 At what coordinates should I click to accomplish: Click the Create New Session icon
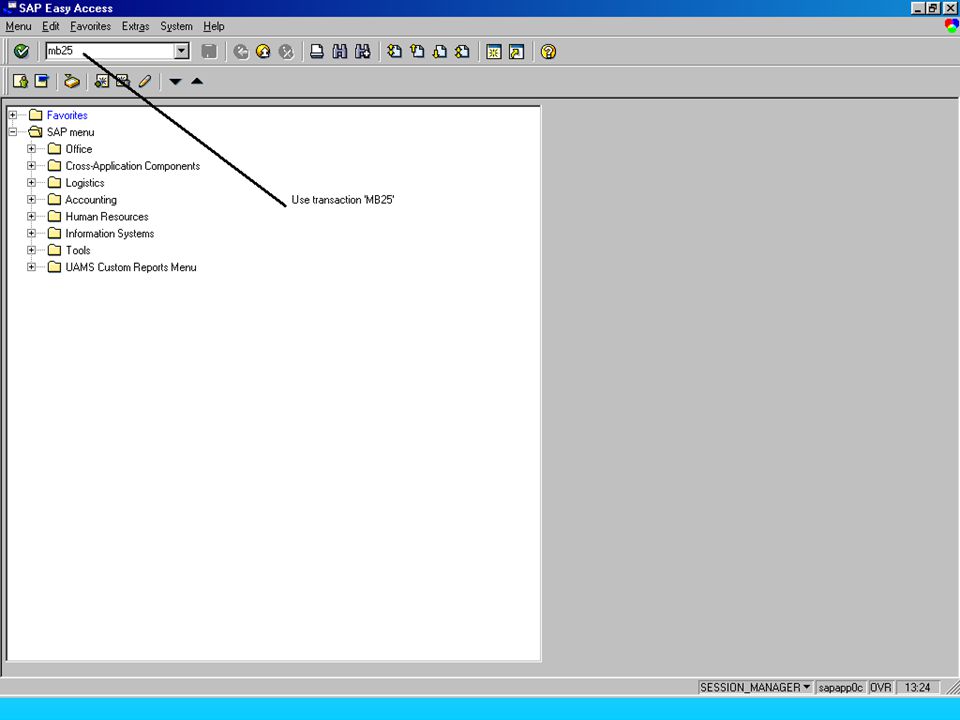(493, 51)
